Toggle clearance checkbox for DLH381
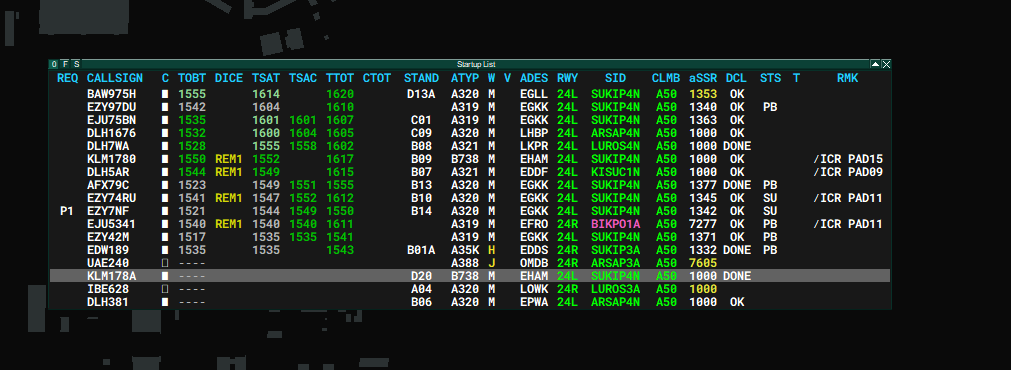Viewport: 1011px width, 370px height. pyautogui.click(x=165, y=302)
